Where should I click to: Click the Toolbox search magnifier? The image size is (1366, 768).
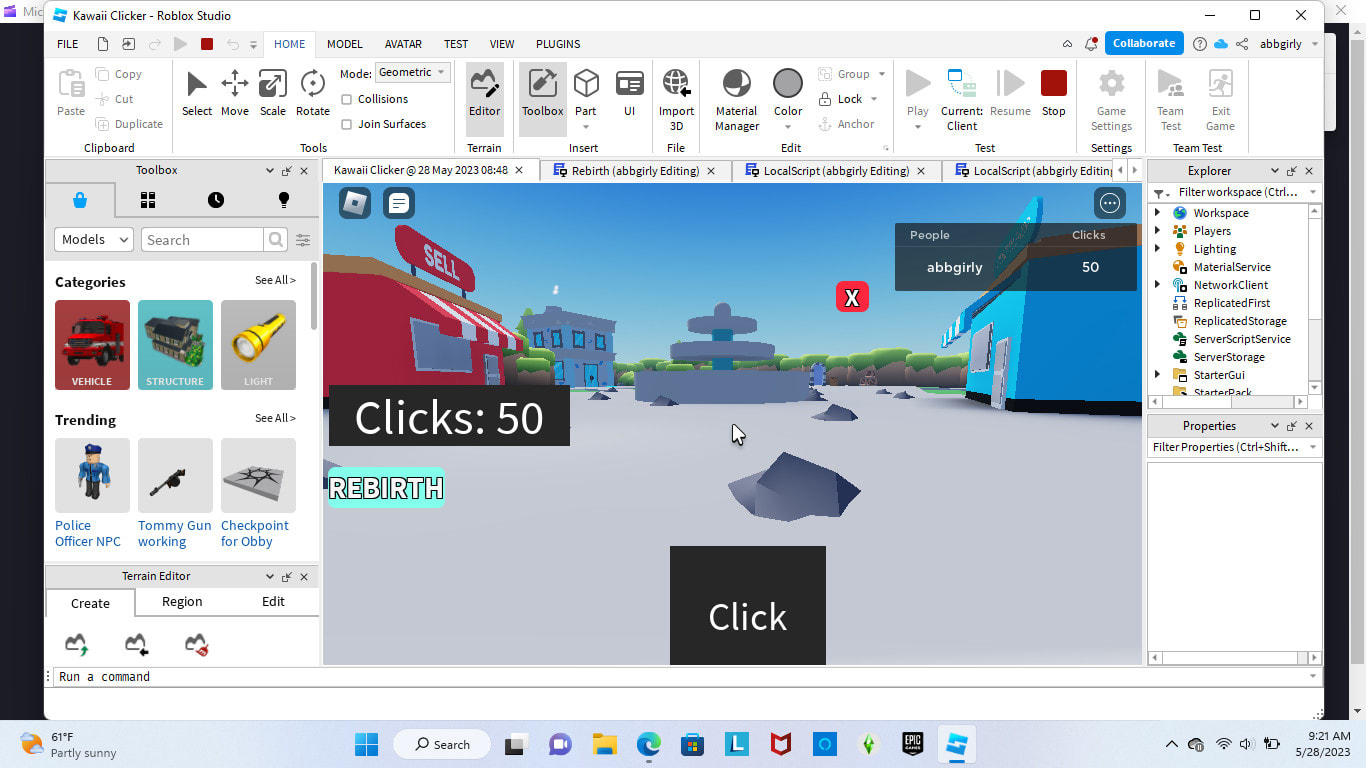tap(275, 240)
